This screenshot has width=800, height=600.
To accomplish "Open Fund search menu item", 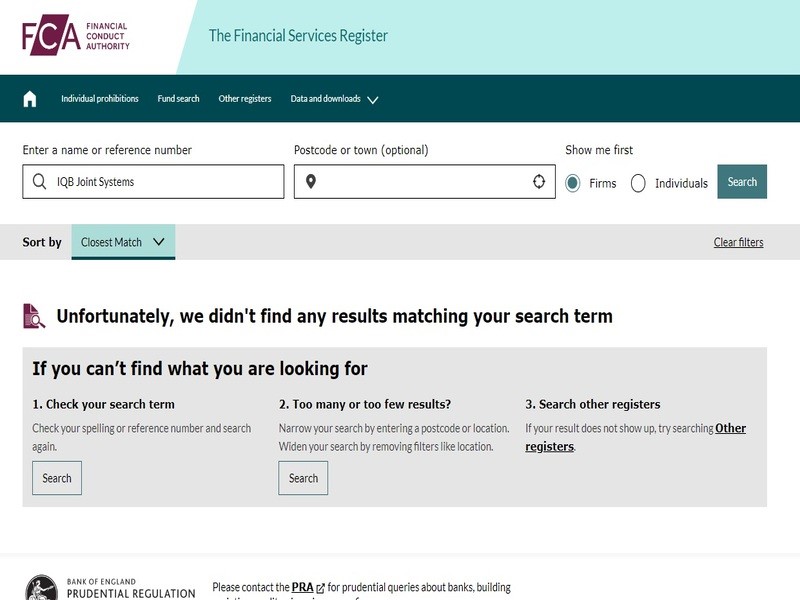I will tap(178, 99).
